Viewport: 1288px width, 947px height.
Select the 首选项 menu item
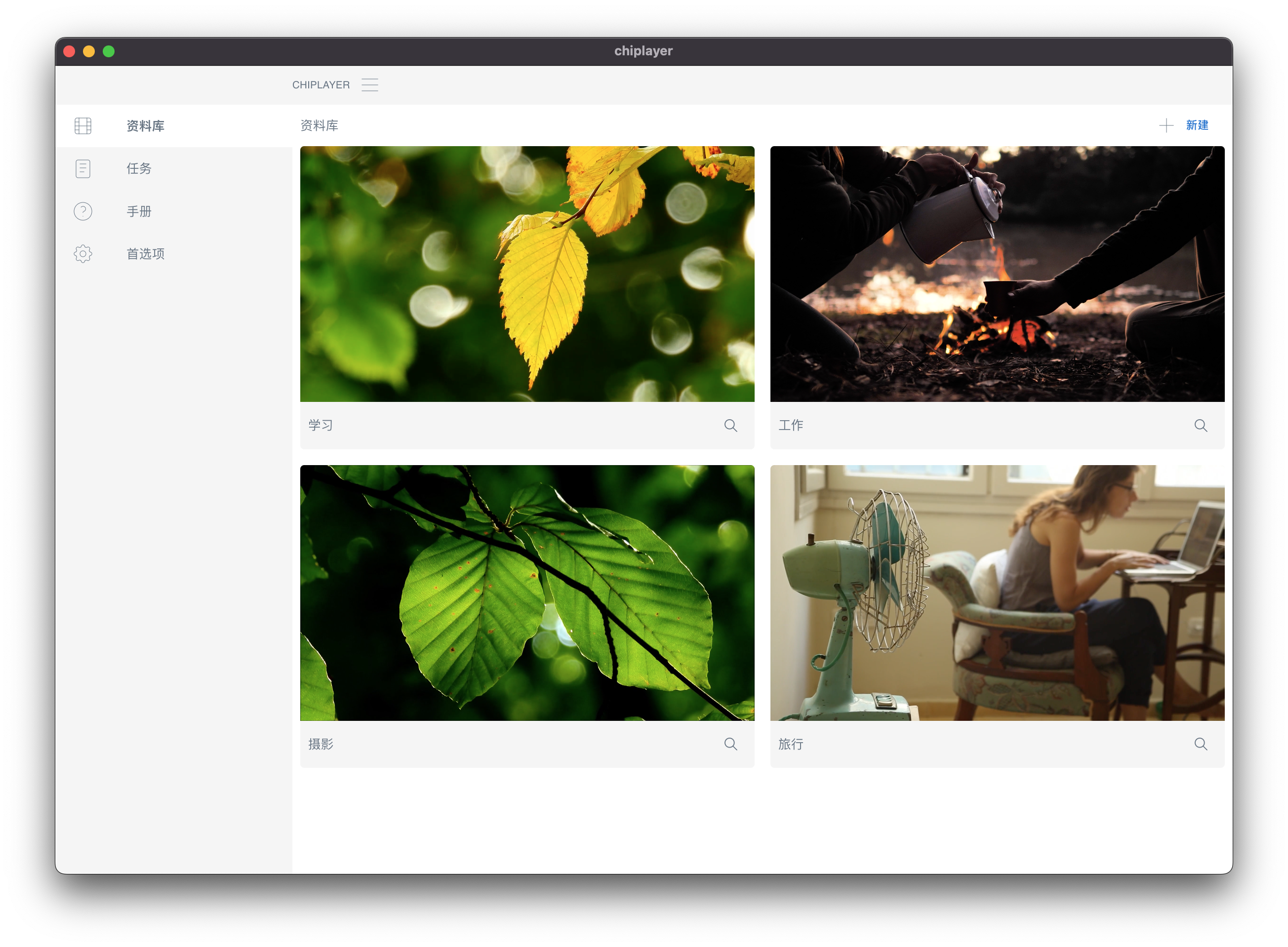[146, 254]
